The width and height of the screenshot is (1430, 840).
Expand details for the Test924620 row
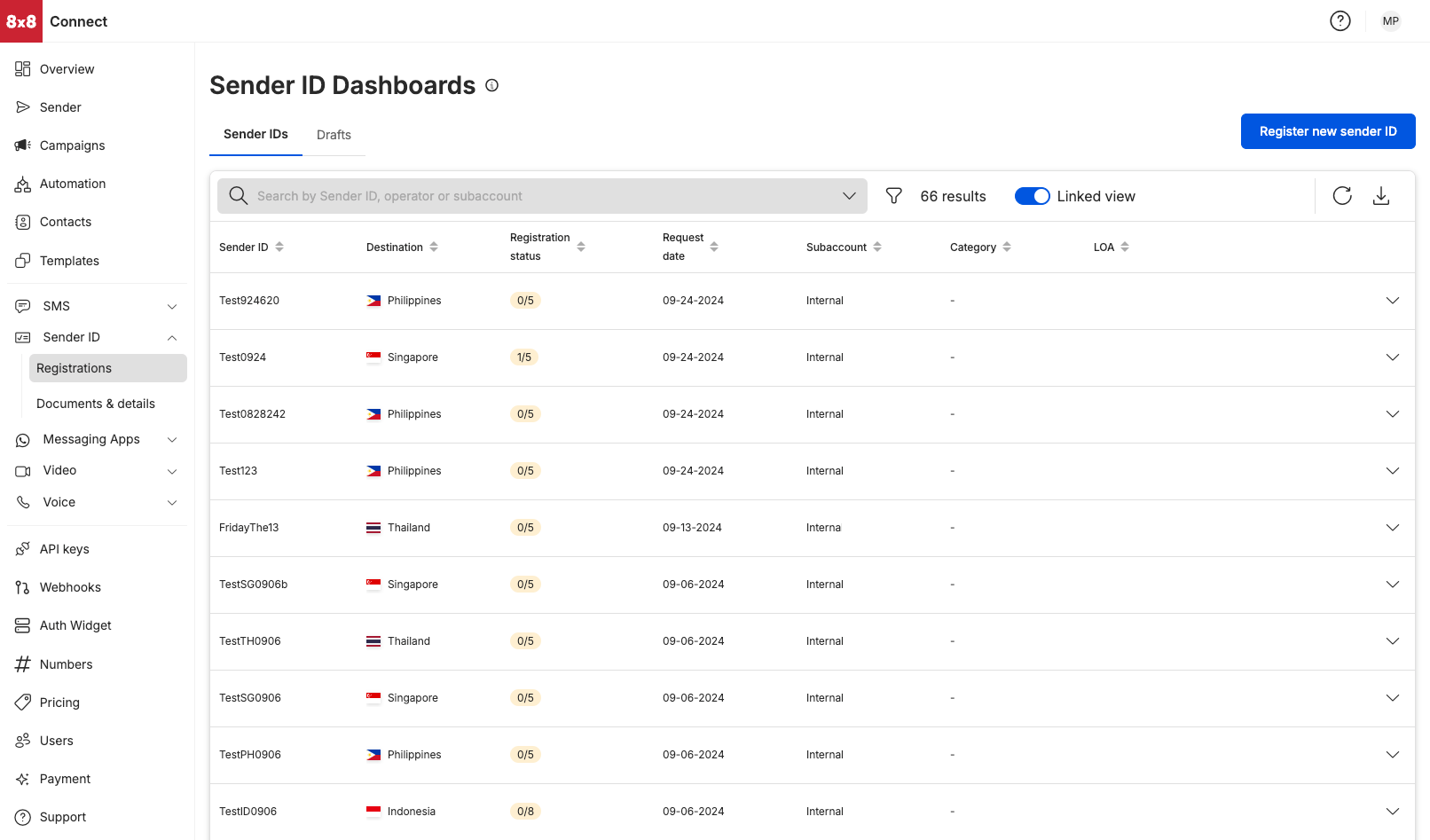(1393, 301)
